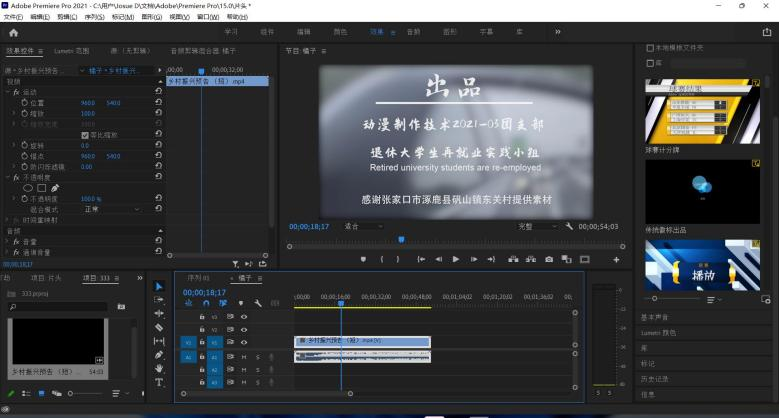Expand the Time Remapping effect
The width and height of the screenshot is (779, 418).
coord(7,220)
